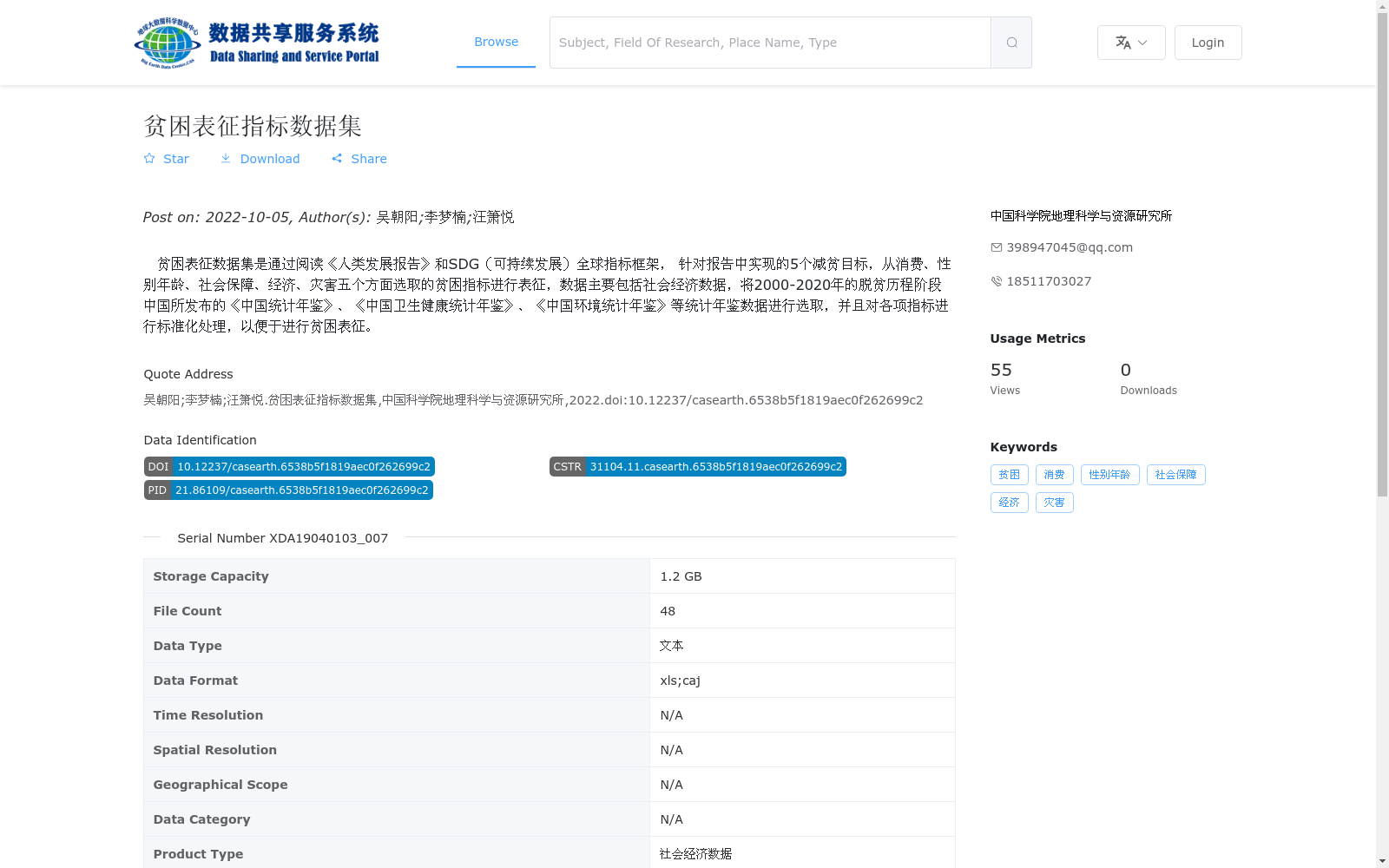Click the Storage Capacity value 1.2 GB

[x=681, y=576]
